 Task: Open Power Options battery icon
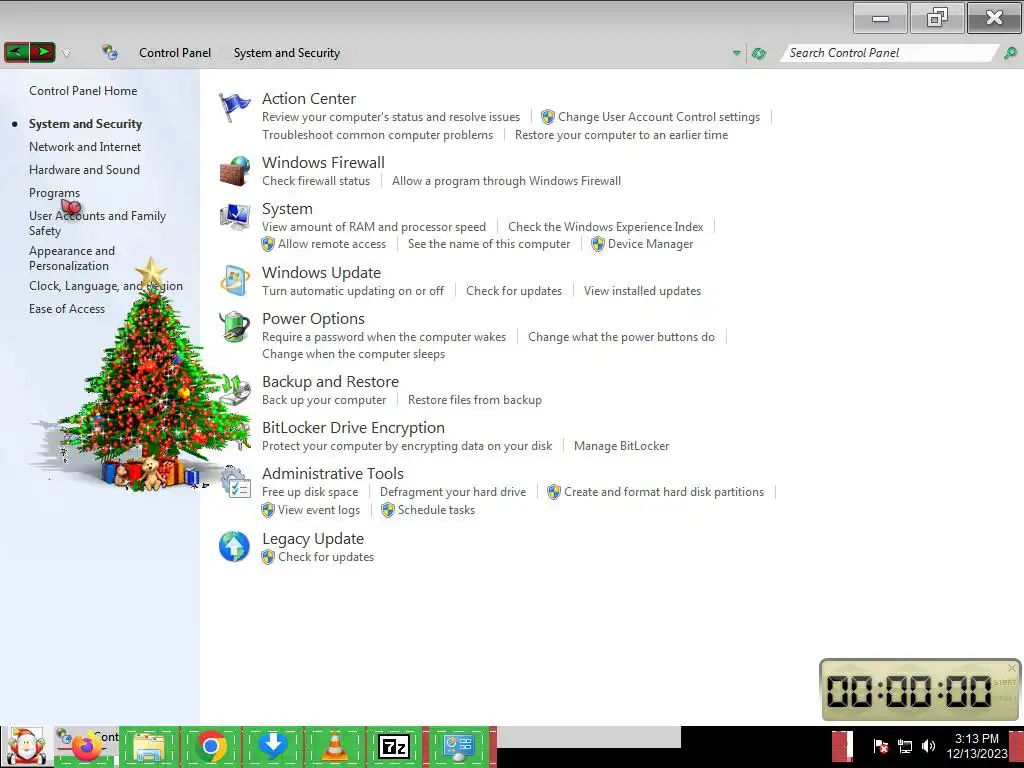[x=234, y=327]
